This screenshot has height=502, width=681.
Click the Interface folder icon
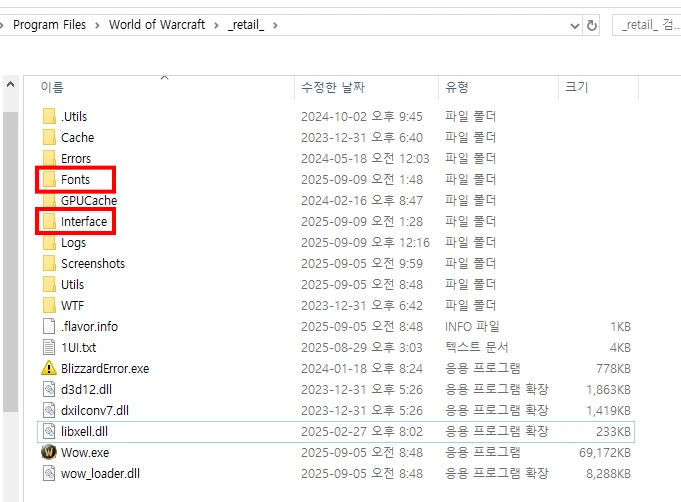(x=49, y=222)
